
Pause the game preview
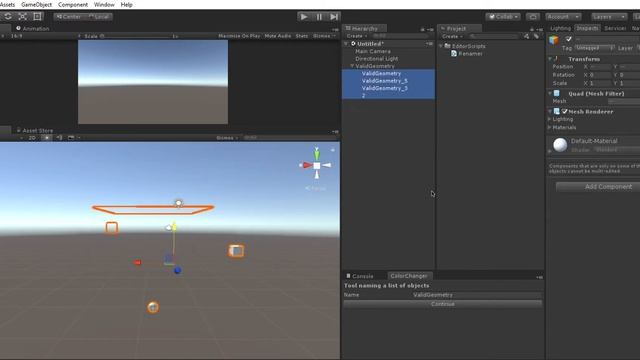(319, 17)
